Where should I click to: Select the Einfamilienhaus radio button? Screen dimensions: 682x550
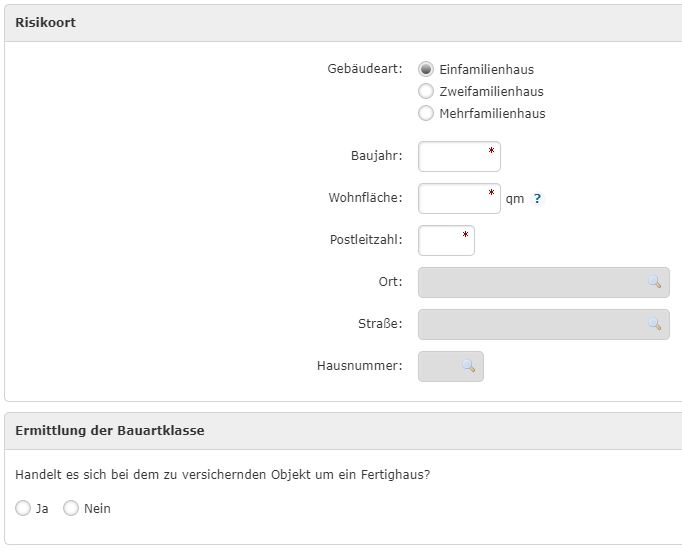(426, 69)
